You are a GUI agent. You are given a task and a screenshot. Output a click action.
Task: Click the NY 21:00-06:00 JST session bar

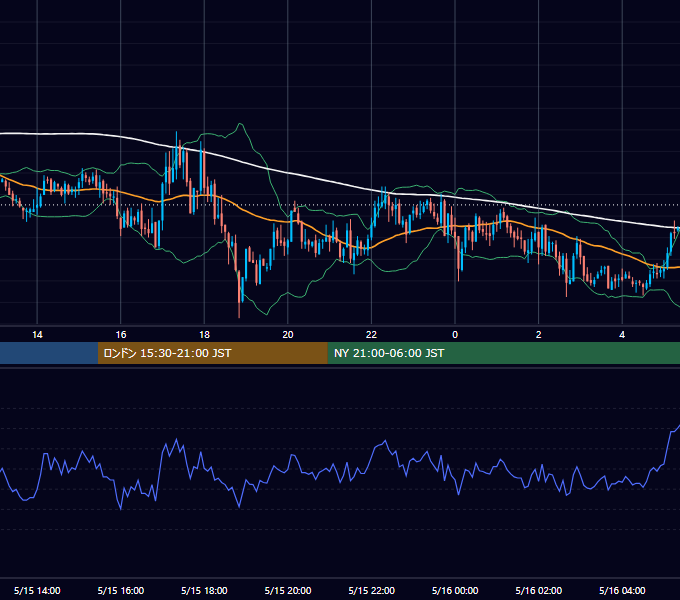tap(503, 353)
